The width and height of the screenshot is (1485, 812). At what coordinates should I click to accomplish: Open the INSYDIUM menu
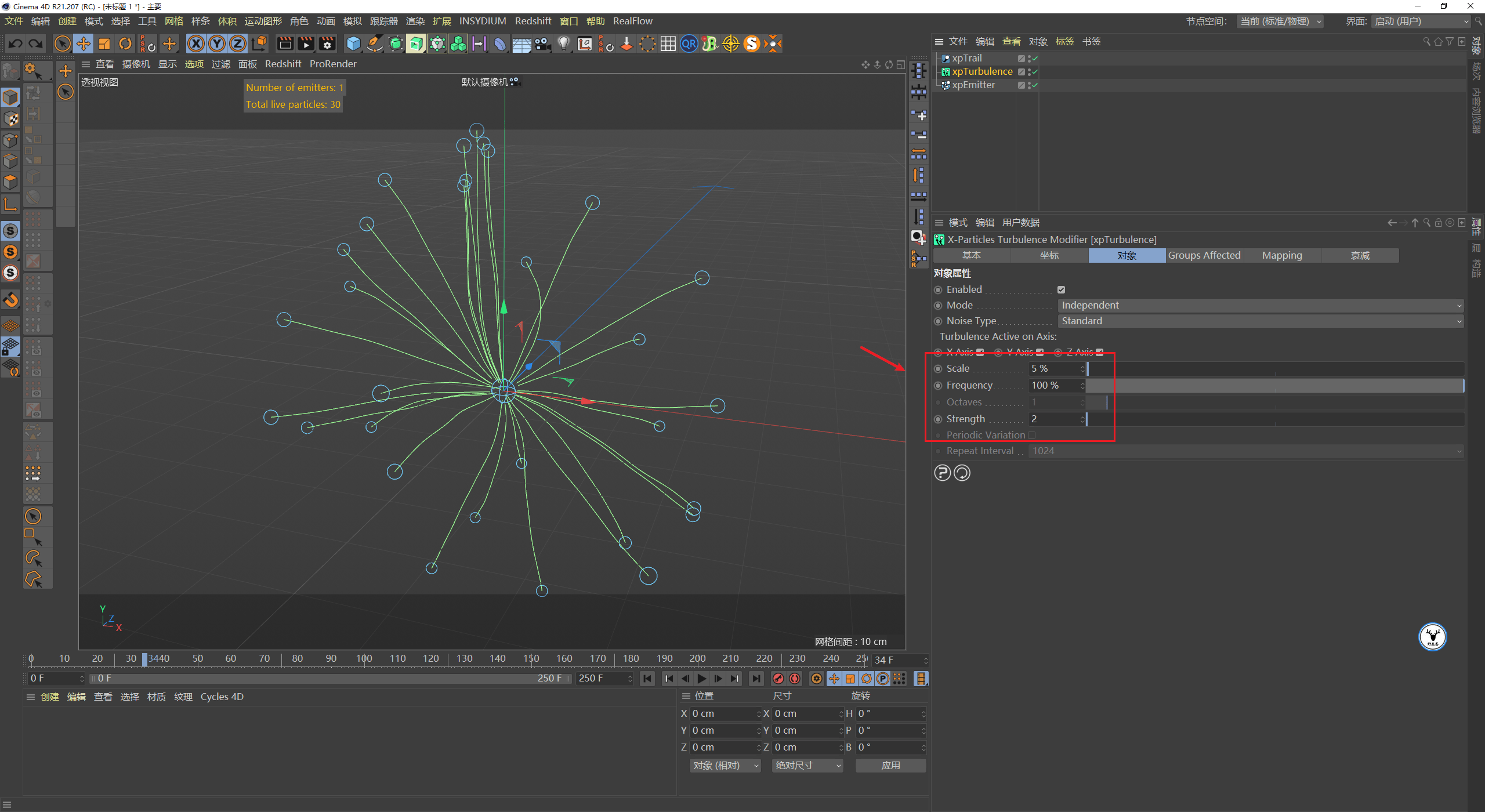point(483,21)
